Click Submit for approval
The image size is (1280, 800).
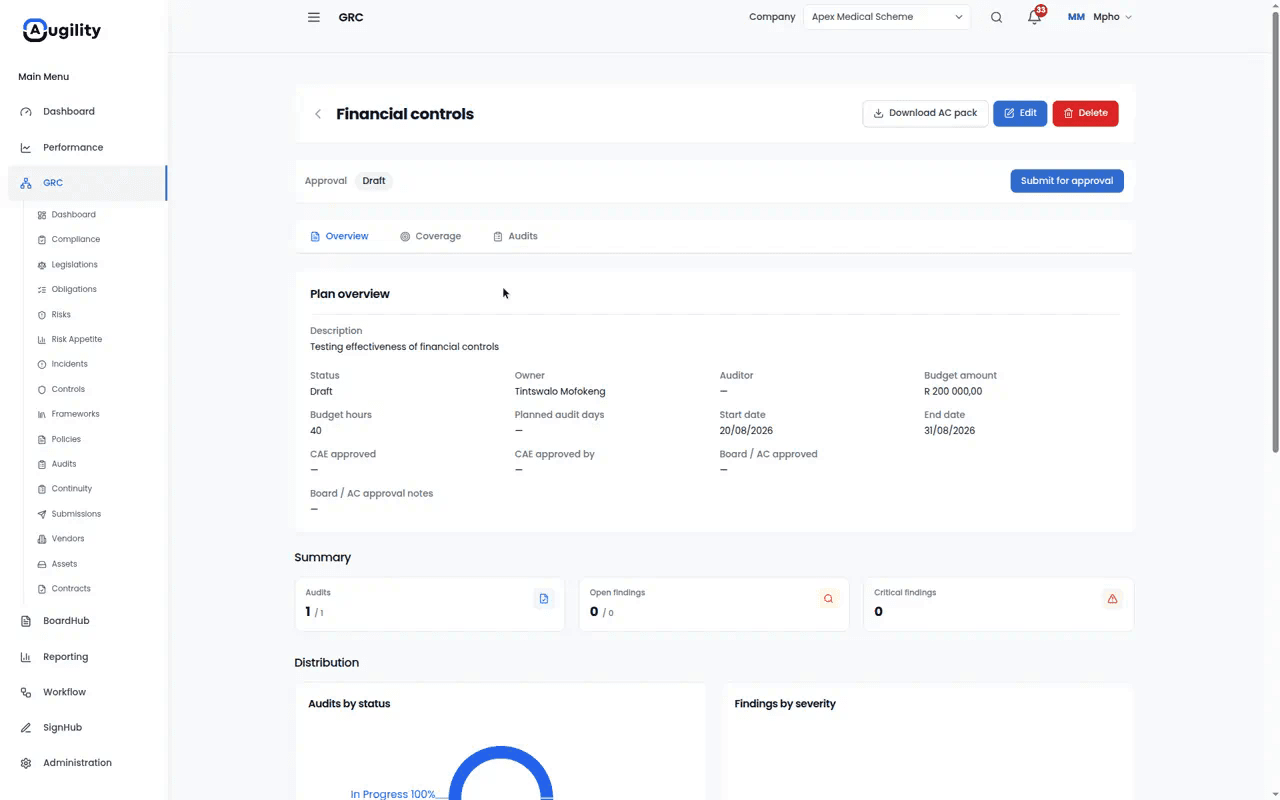1067,181
